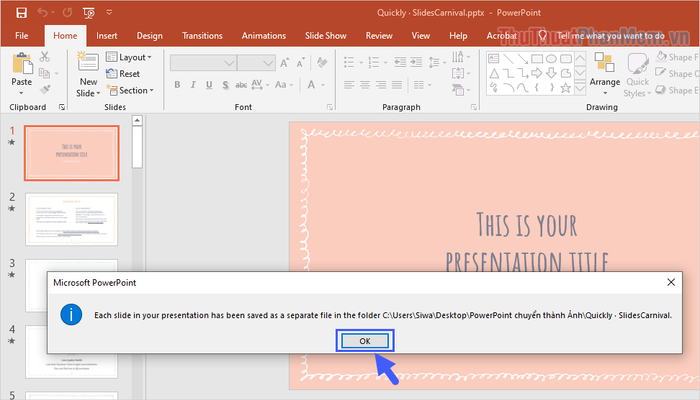Open the Review tab
This screenshot has height=400, width=700.
click(x=379, y=36)
